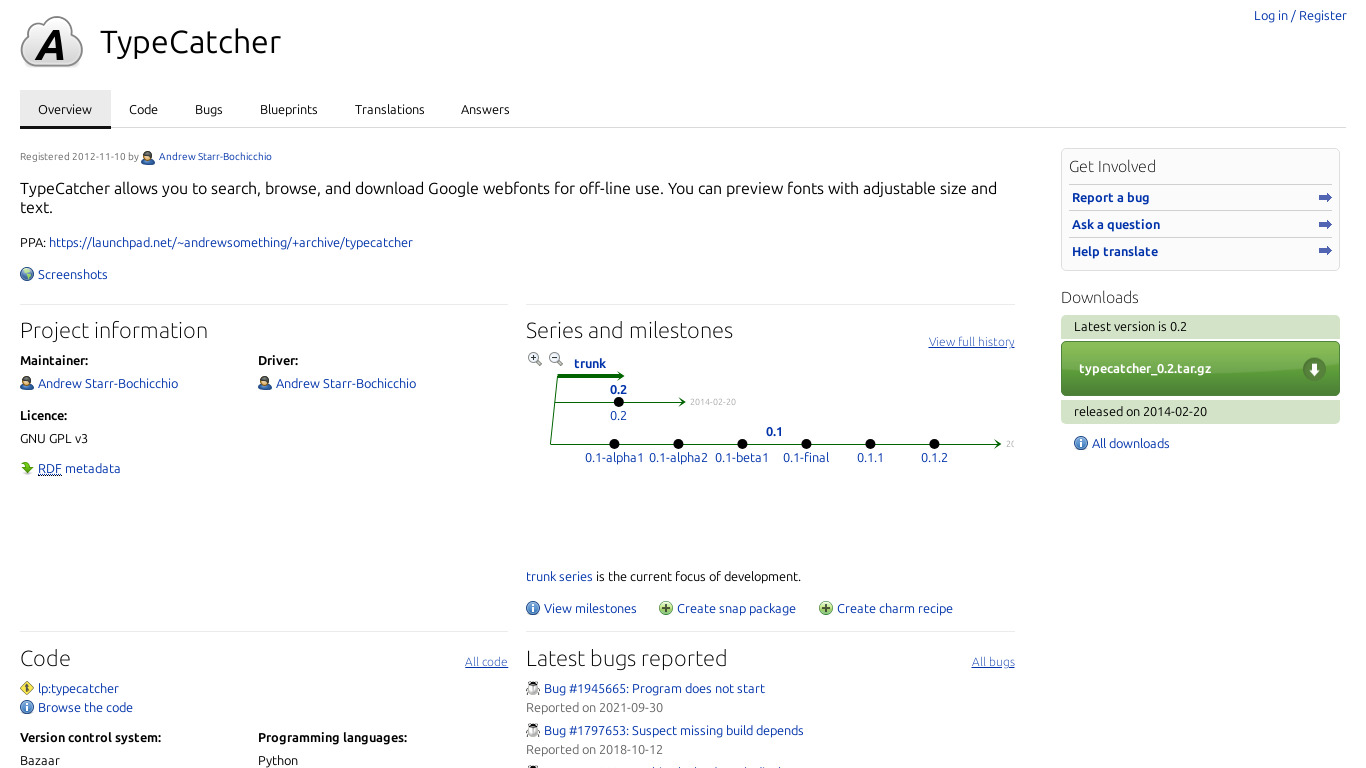Click the person icon beside Maintainer name

coord(27,383)
